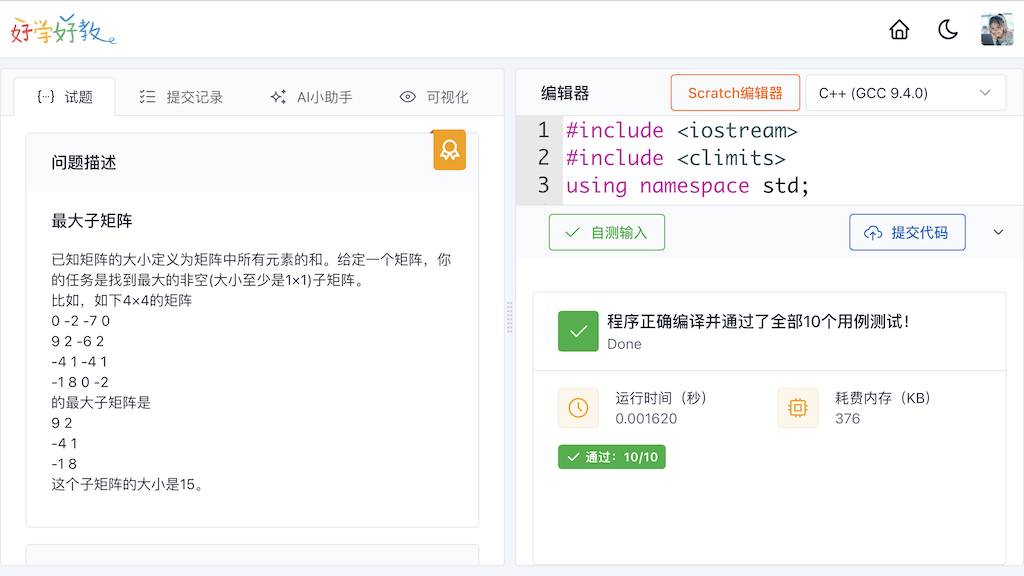1024x576 pixels.
Task: Click the home icon in the top bar
Action: 898,29
